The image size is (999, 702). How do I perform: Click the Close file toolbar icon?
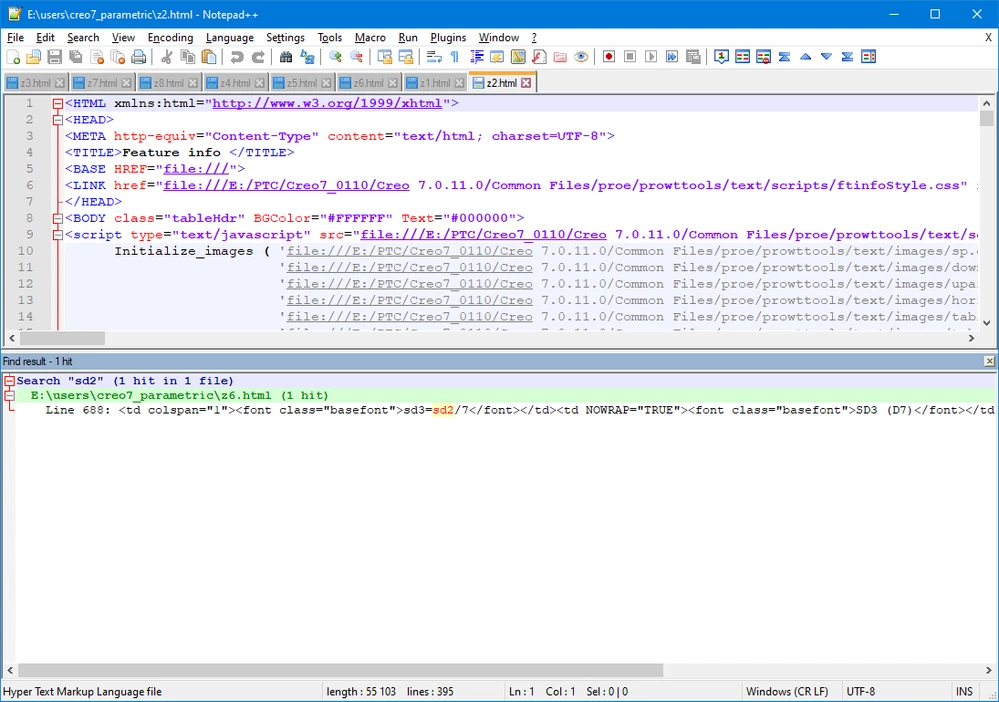97,57
